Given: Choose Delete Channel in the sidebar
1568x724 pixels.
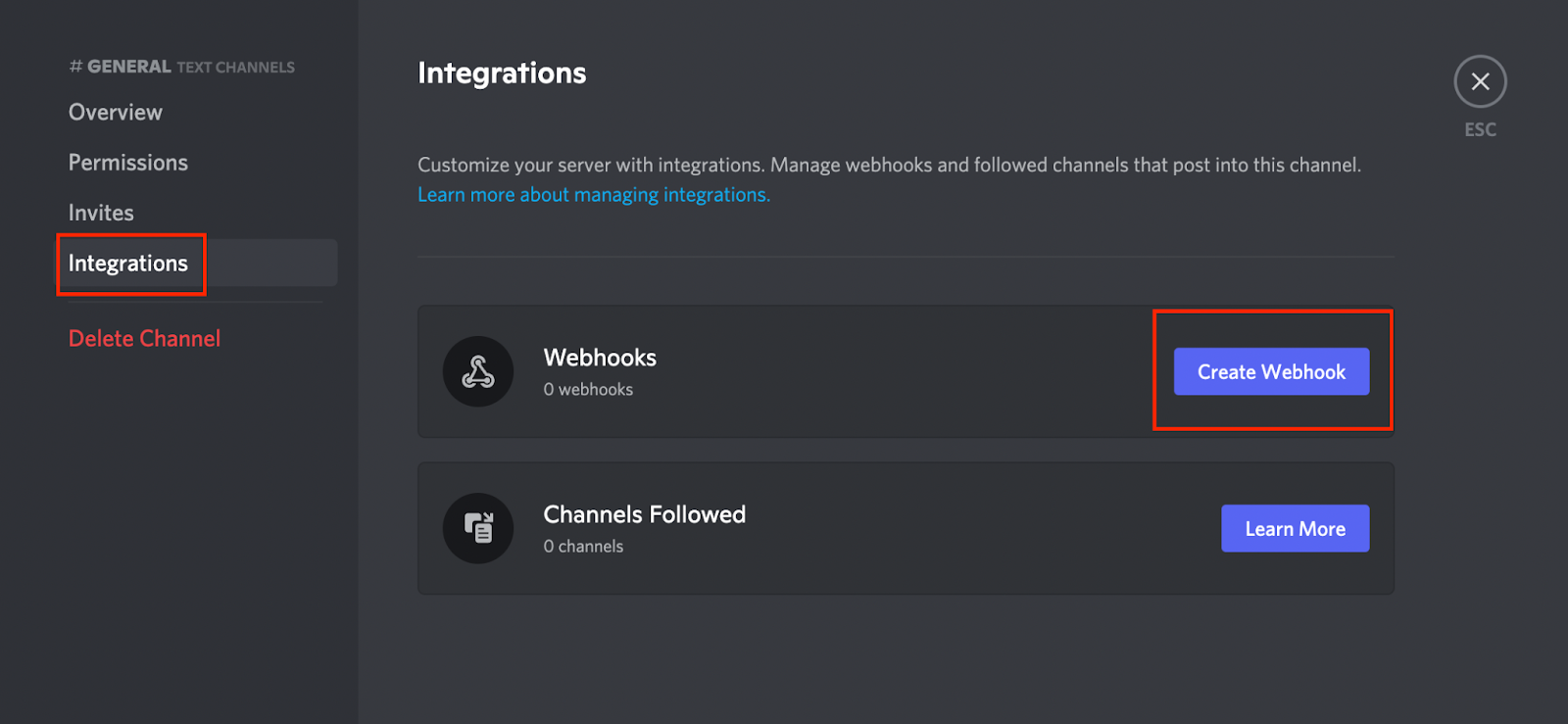Looking at the screenshot, I should pyautogui.click(x=144, y=338).
